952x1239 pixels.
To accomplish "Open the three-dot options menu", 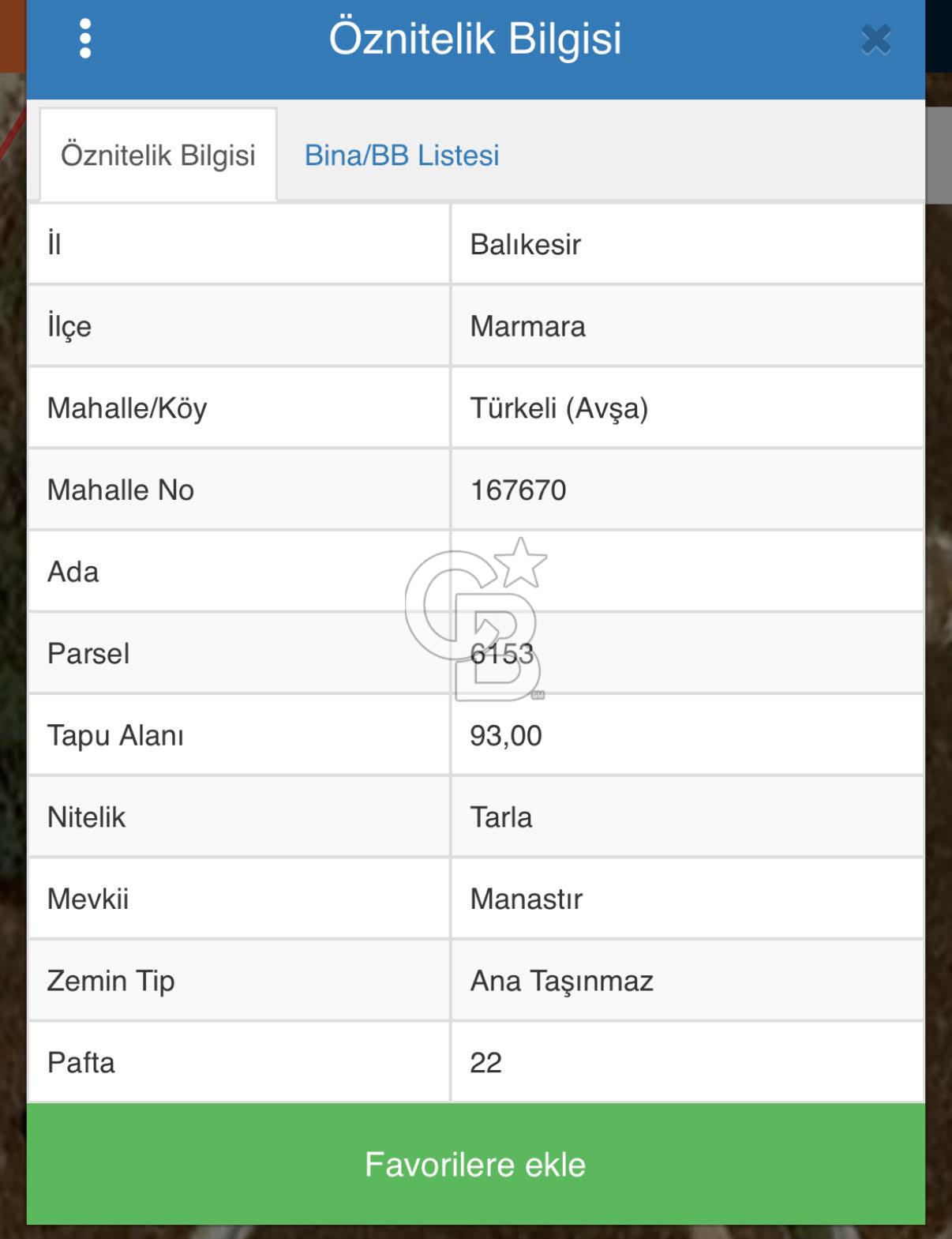I will point(85,39).
